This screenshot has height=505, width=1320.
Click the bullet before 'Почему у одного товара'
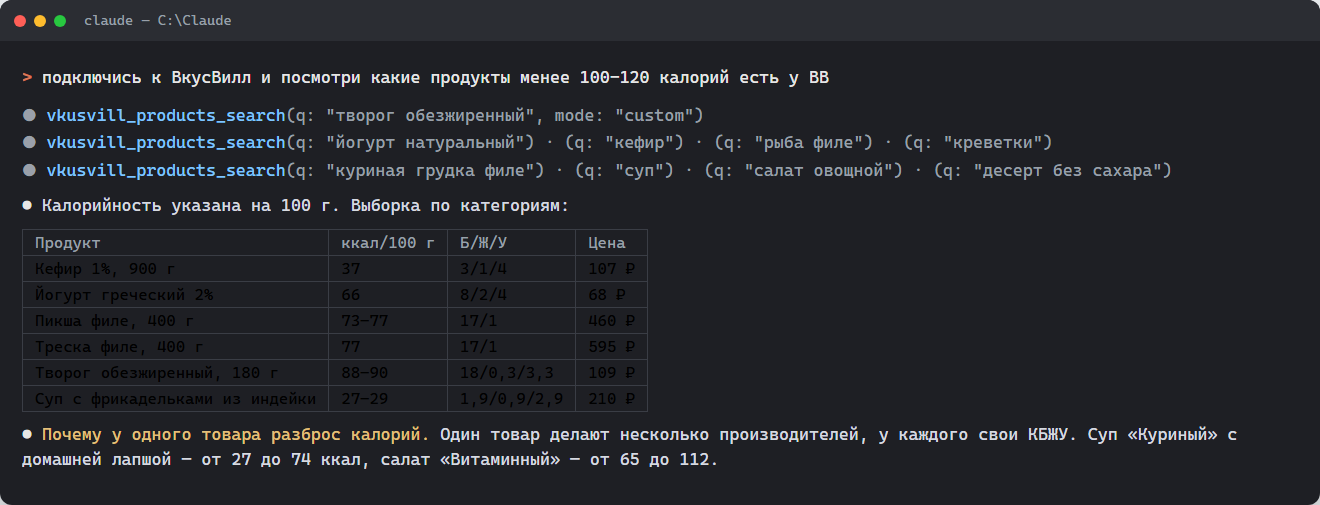[x=27, y=436]
